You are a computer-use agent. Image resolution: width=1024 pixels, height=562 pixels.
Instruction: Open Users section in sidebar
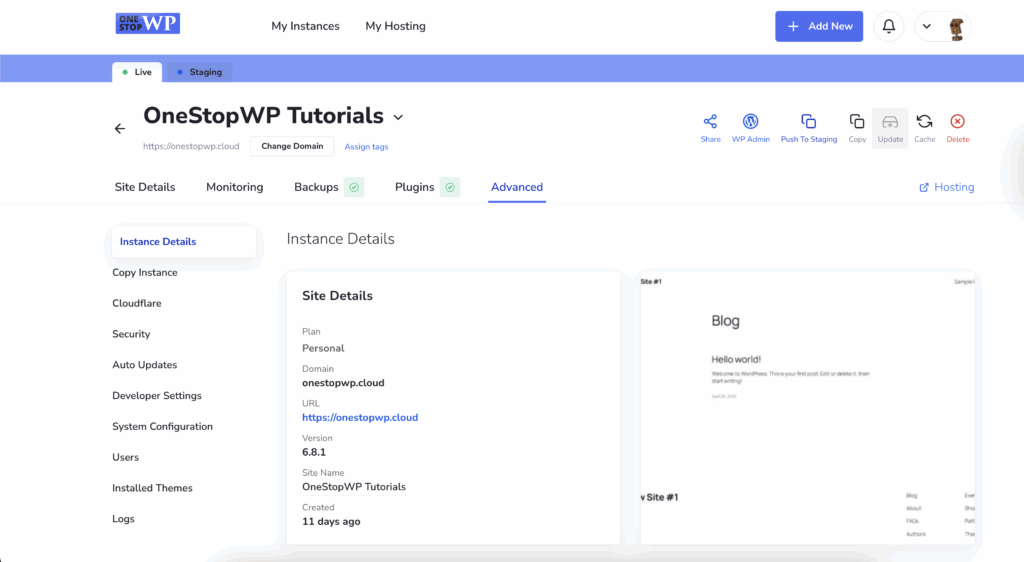[x=125, y=458]
